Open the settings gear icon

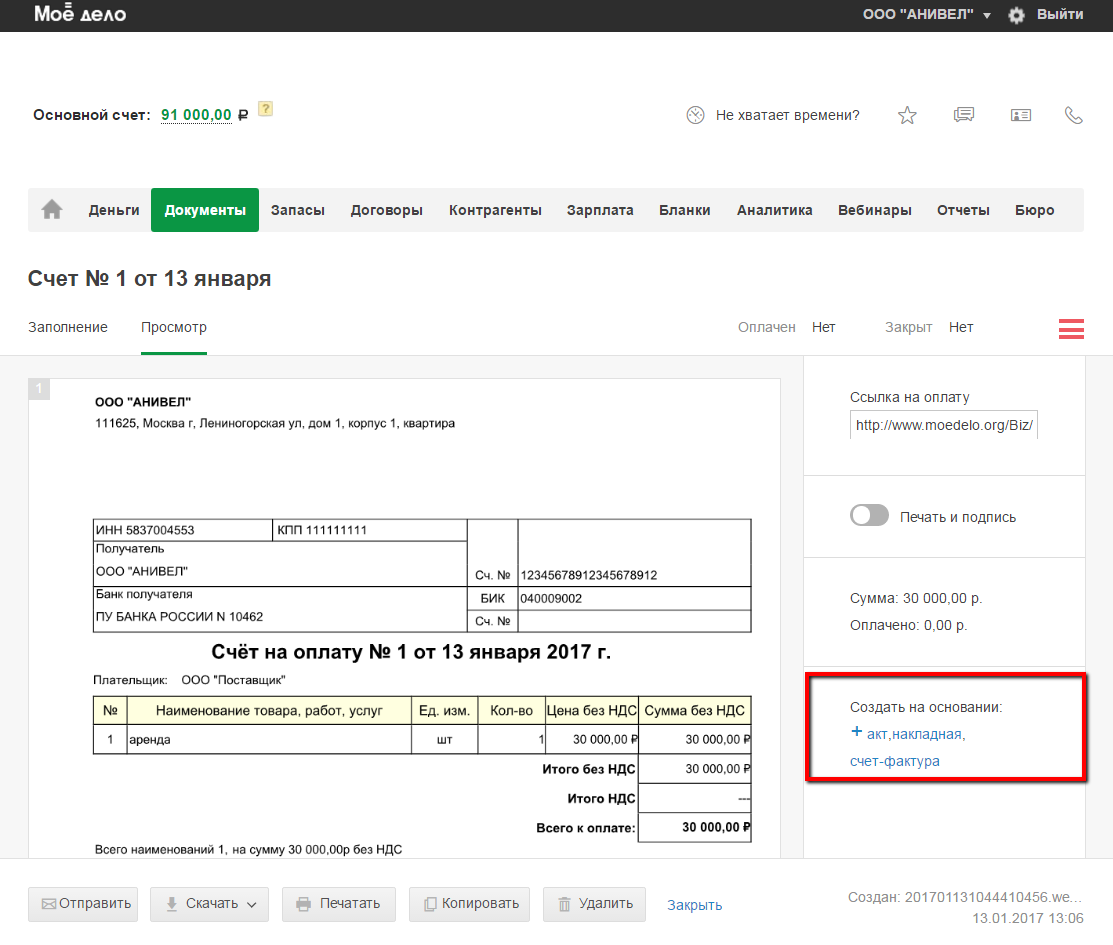pyautogui.click(x=1017, y=15)
